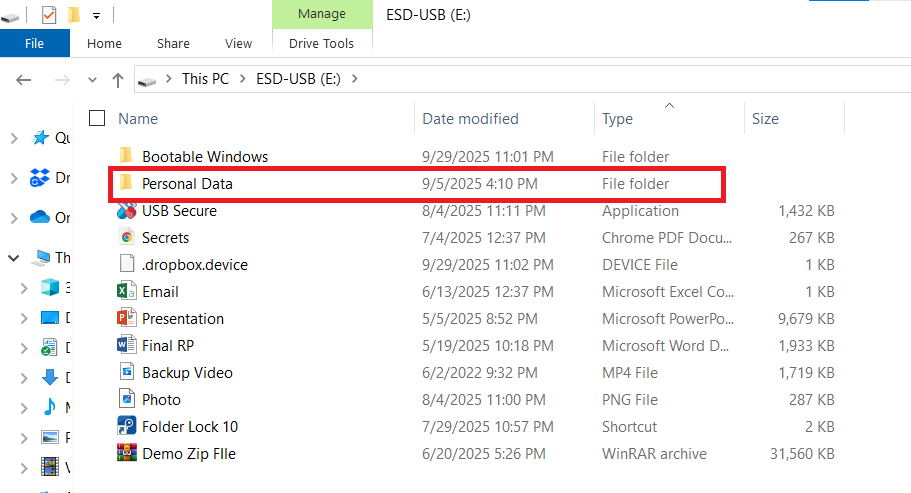
Task: Click the drive icon in address bar
Action: [147, 81]
